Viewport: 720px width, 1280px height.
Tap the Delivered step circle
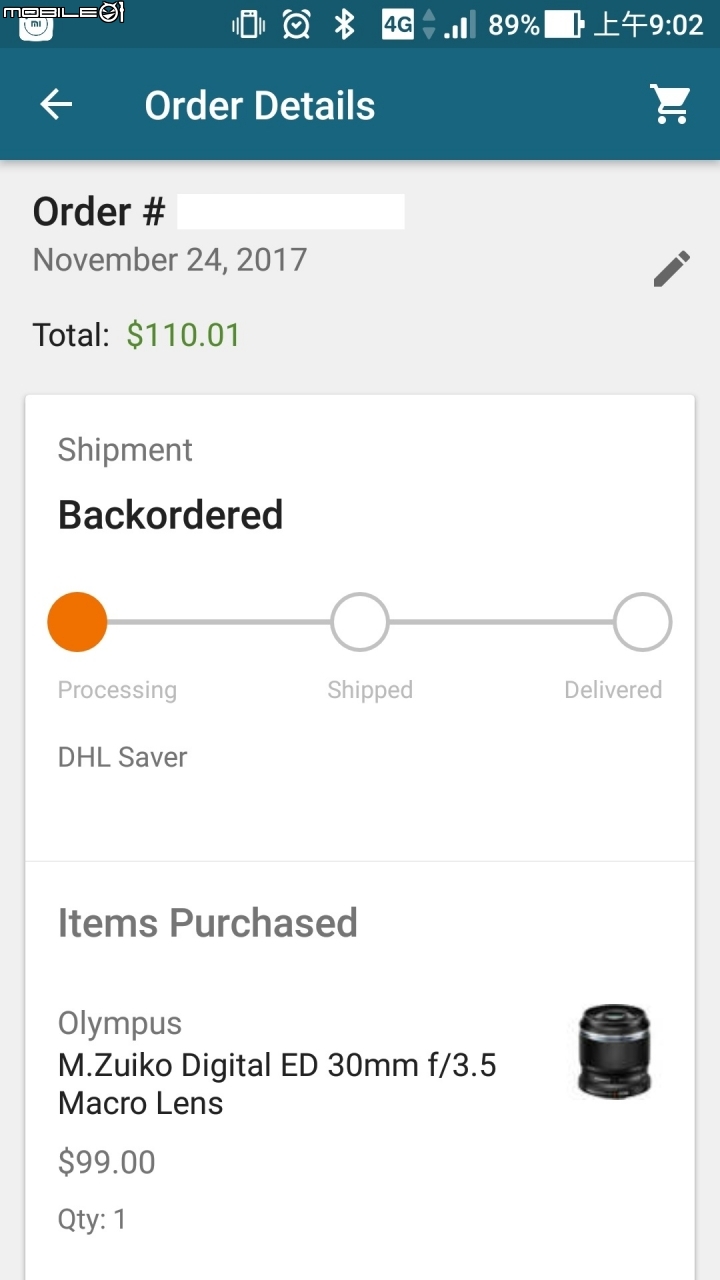[642, 622]
